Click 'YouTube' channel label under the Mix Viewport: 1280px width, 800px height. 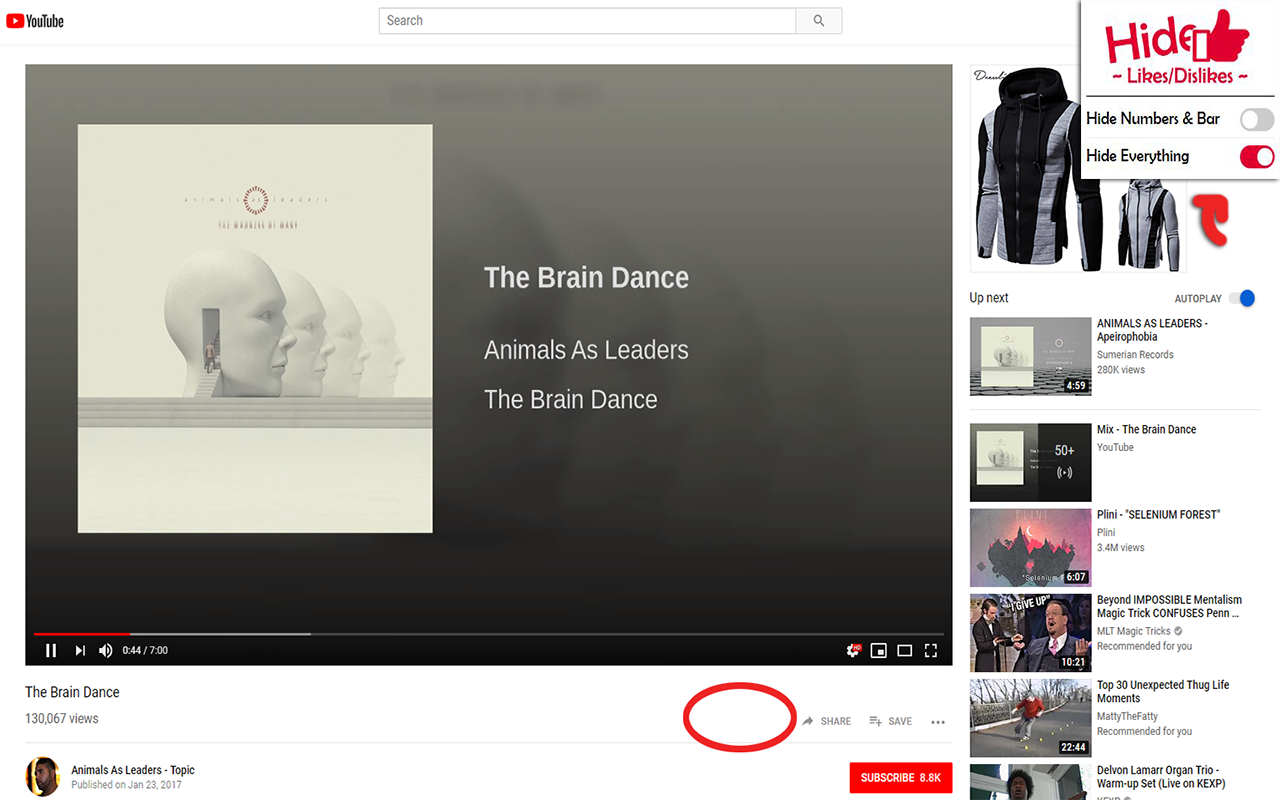click(x=1115, y=447)
